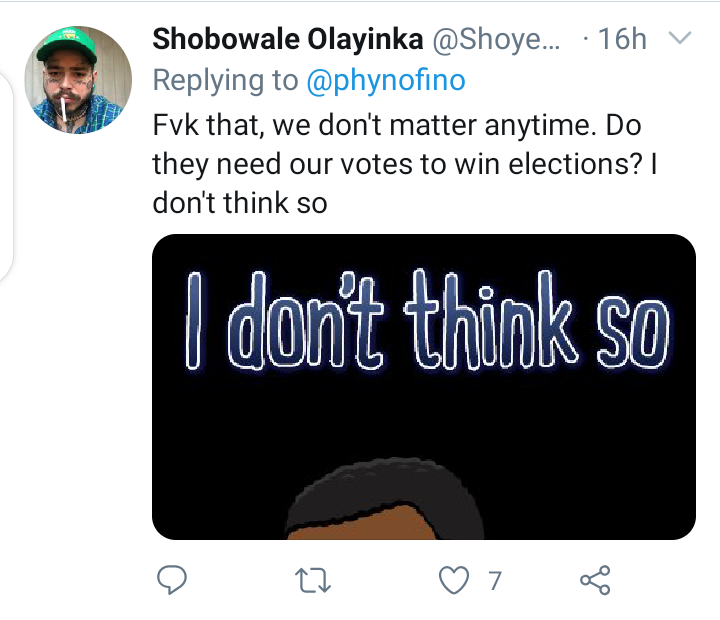Open the 16h timestamp
Screen dimensions: 720x620
tap(622, 40)
